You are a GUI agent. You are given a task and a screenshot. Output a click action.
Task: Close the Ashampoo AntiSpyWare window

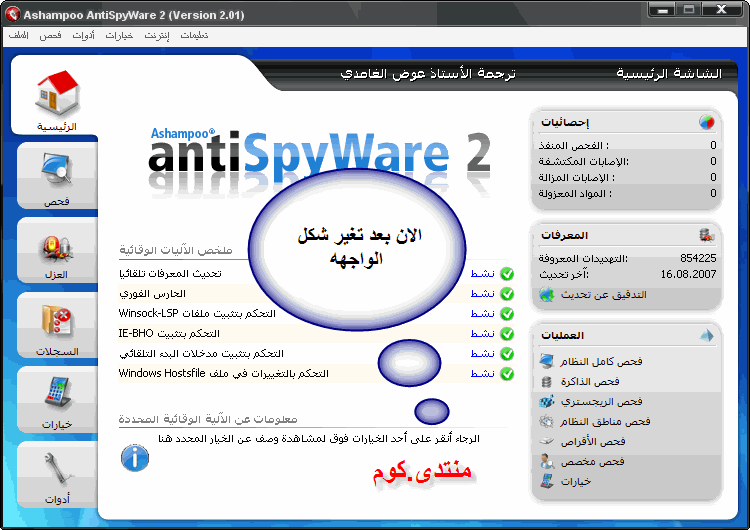click(721, 10)
